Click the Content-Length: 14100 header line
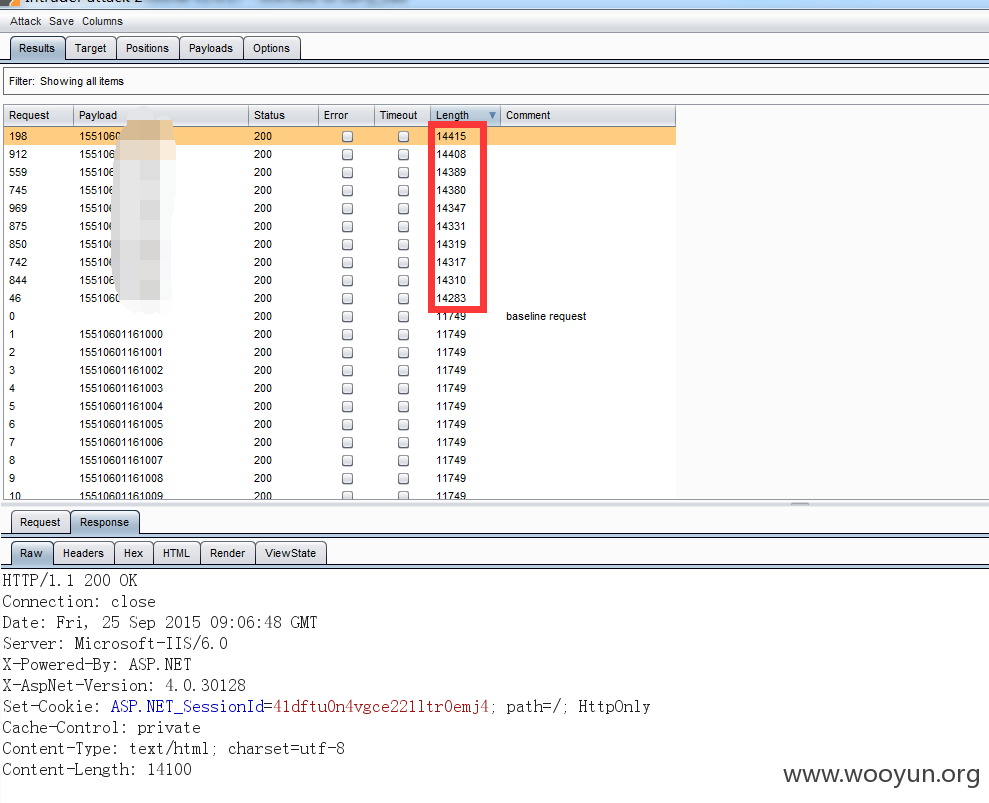 click(x=97, y=770)
